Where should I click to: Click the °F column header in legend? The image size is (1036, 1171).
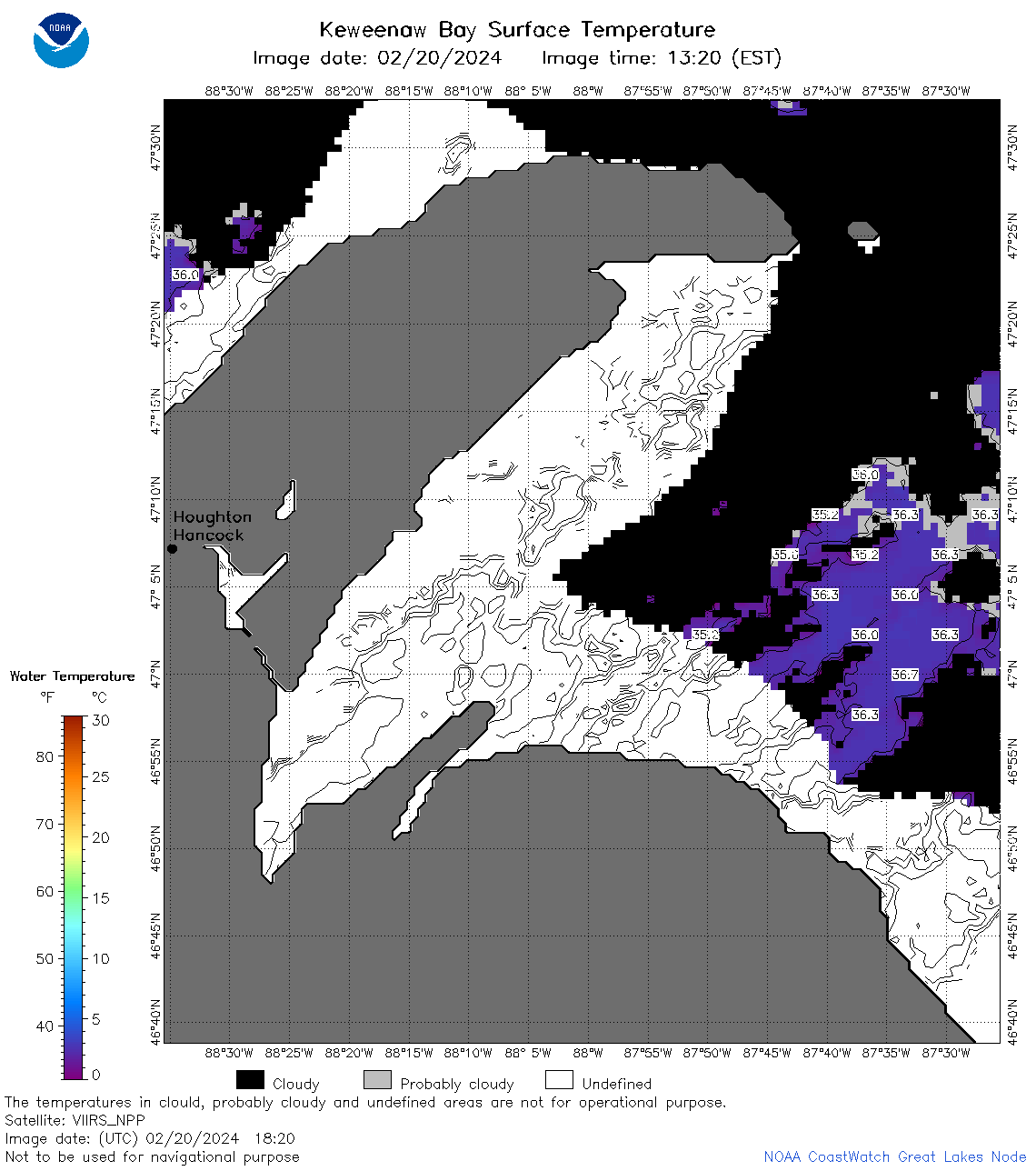point(47,697)
